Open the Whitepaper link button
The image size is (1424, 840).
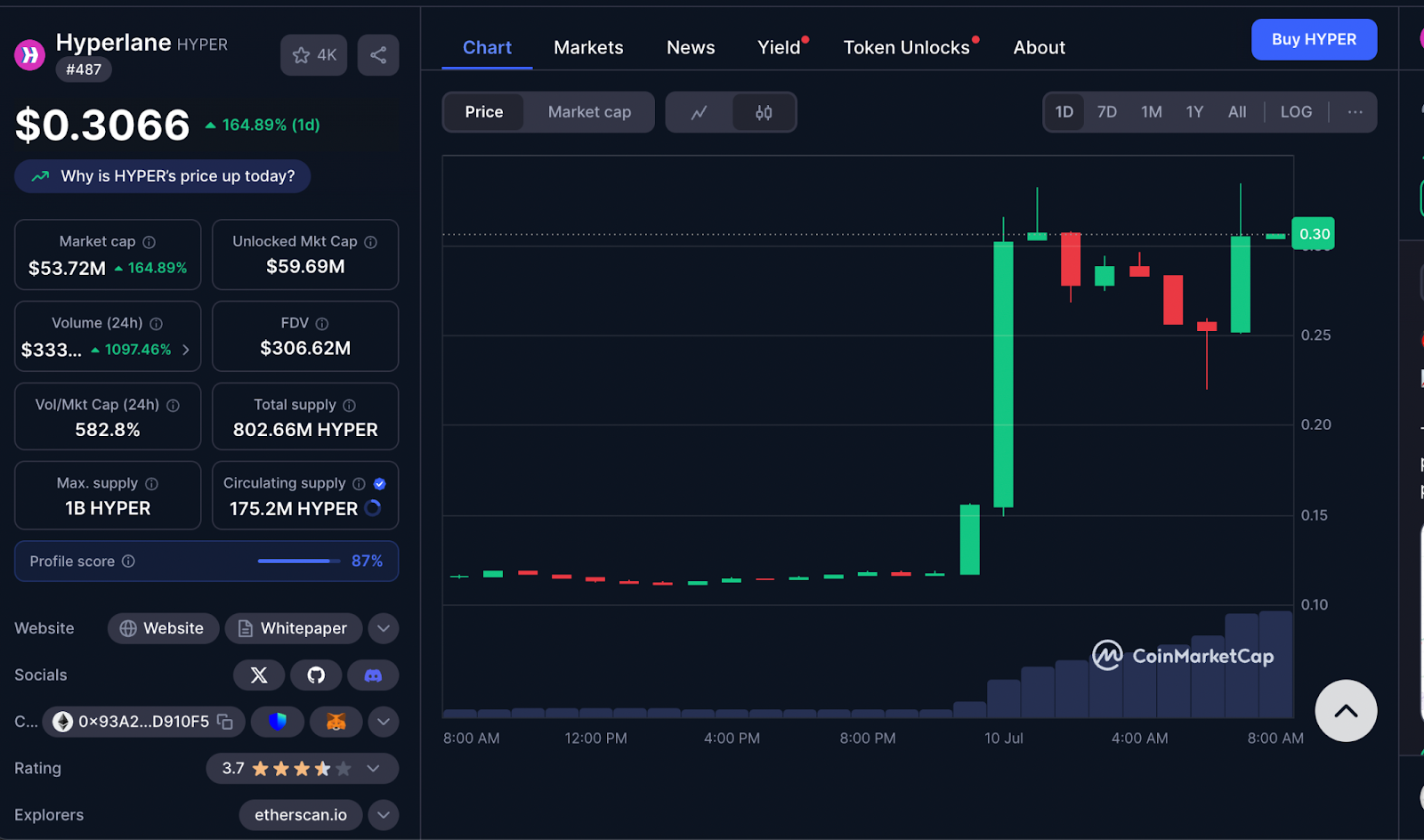tap(293, 628)
